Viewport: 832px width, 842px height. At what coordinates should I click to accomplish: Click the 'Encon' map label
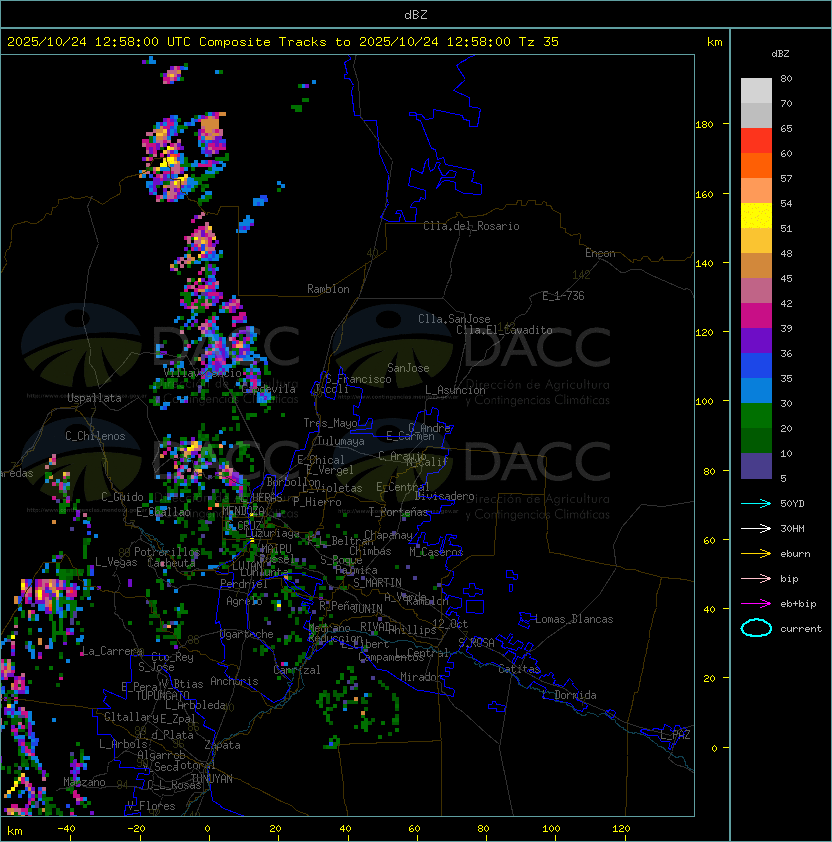(600, 253)
